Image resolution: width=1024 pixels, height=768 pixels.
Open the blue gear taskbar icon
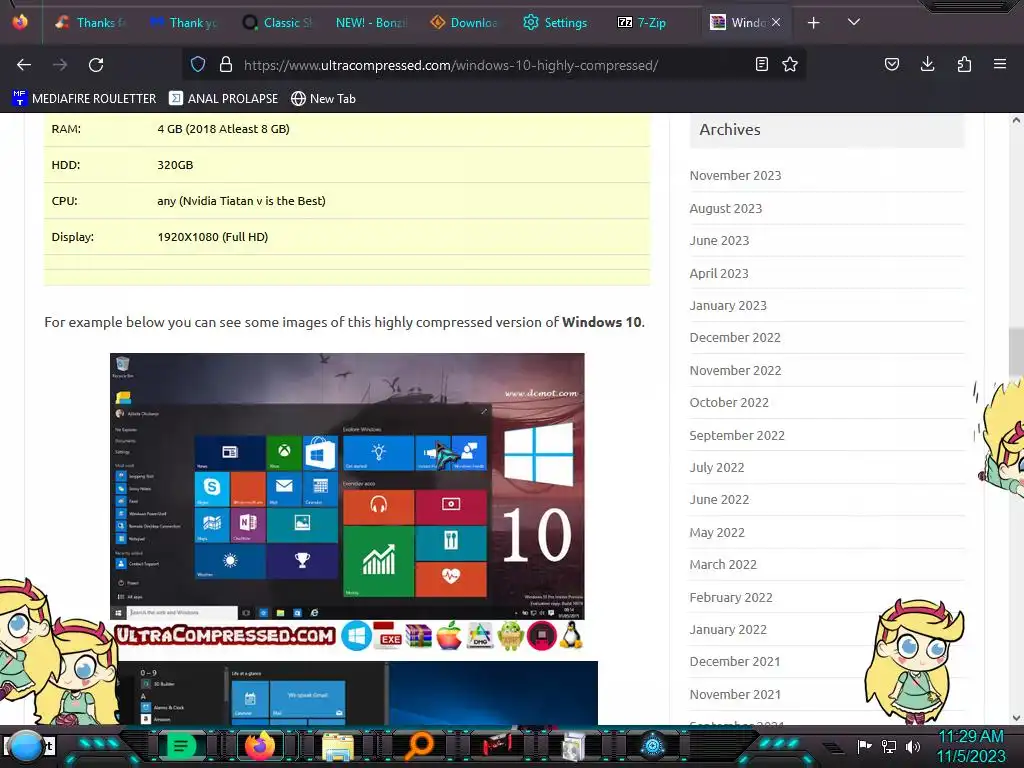click(652, 746)
